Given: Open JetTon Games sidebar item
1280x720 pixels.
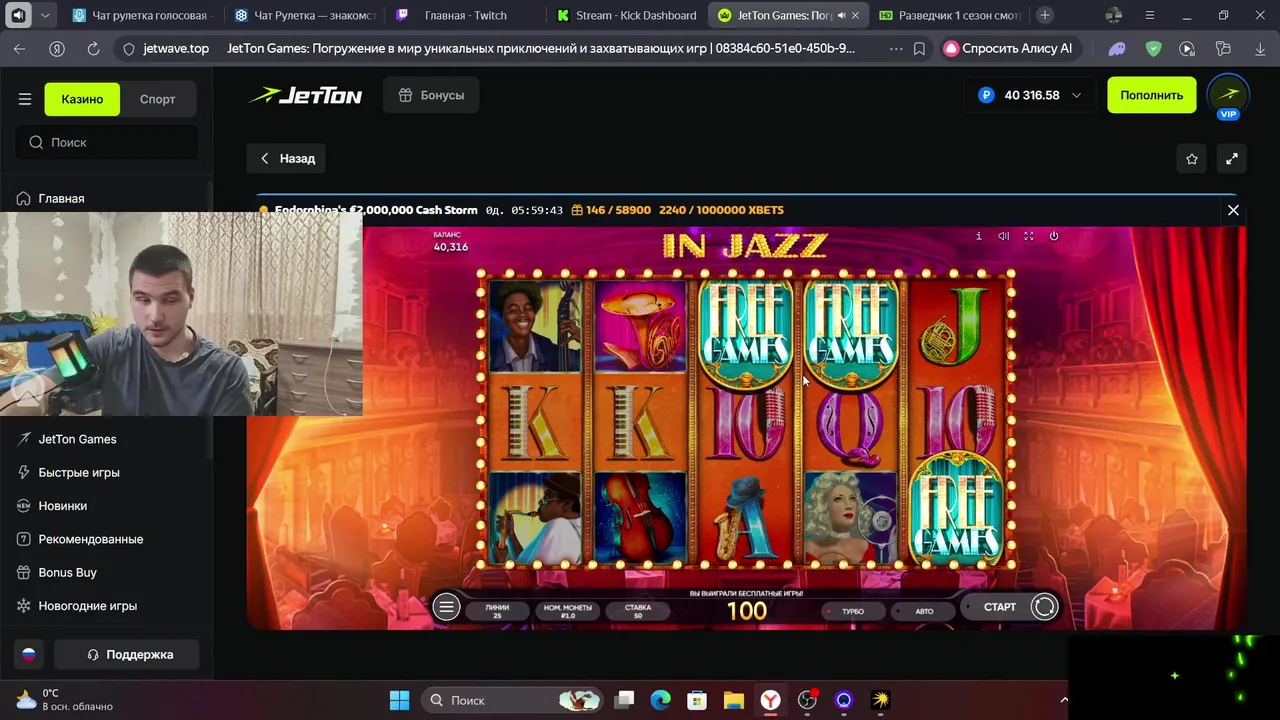Looking at the screenshot, I should (77, 439).
